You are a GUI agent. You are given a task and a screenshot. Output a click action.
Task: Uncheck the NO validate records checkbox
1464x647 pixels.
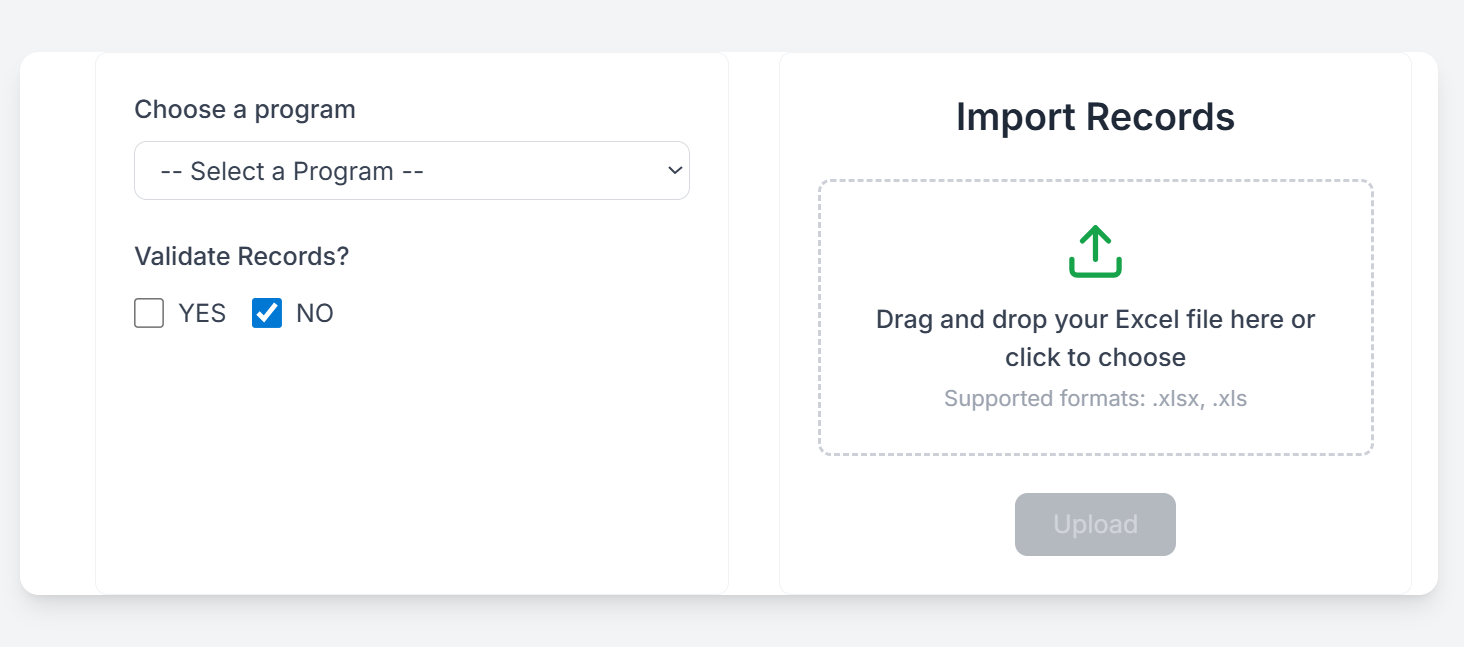pos(267,314)
